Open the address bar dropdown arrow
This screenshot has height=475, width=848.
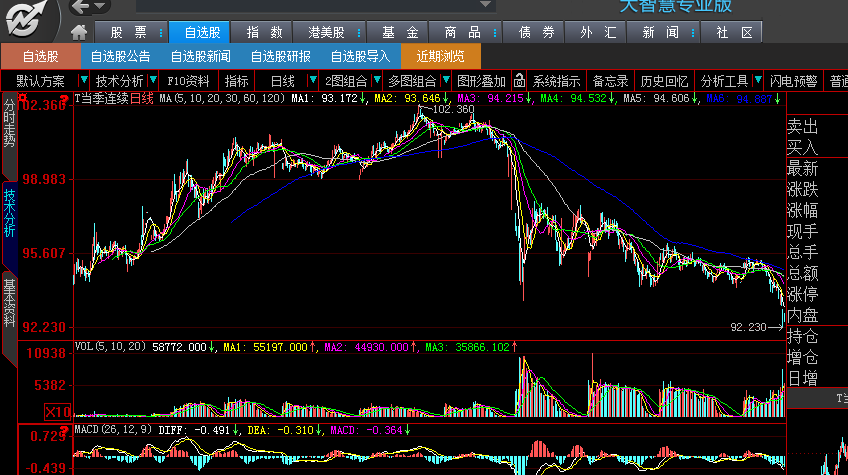486,5
